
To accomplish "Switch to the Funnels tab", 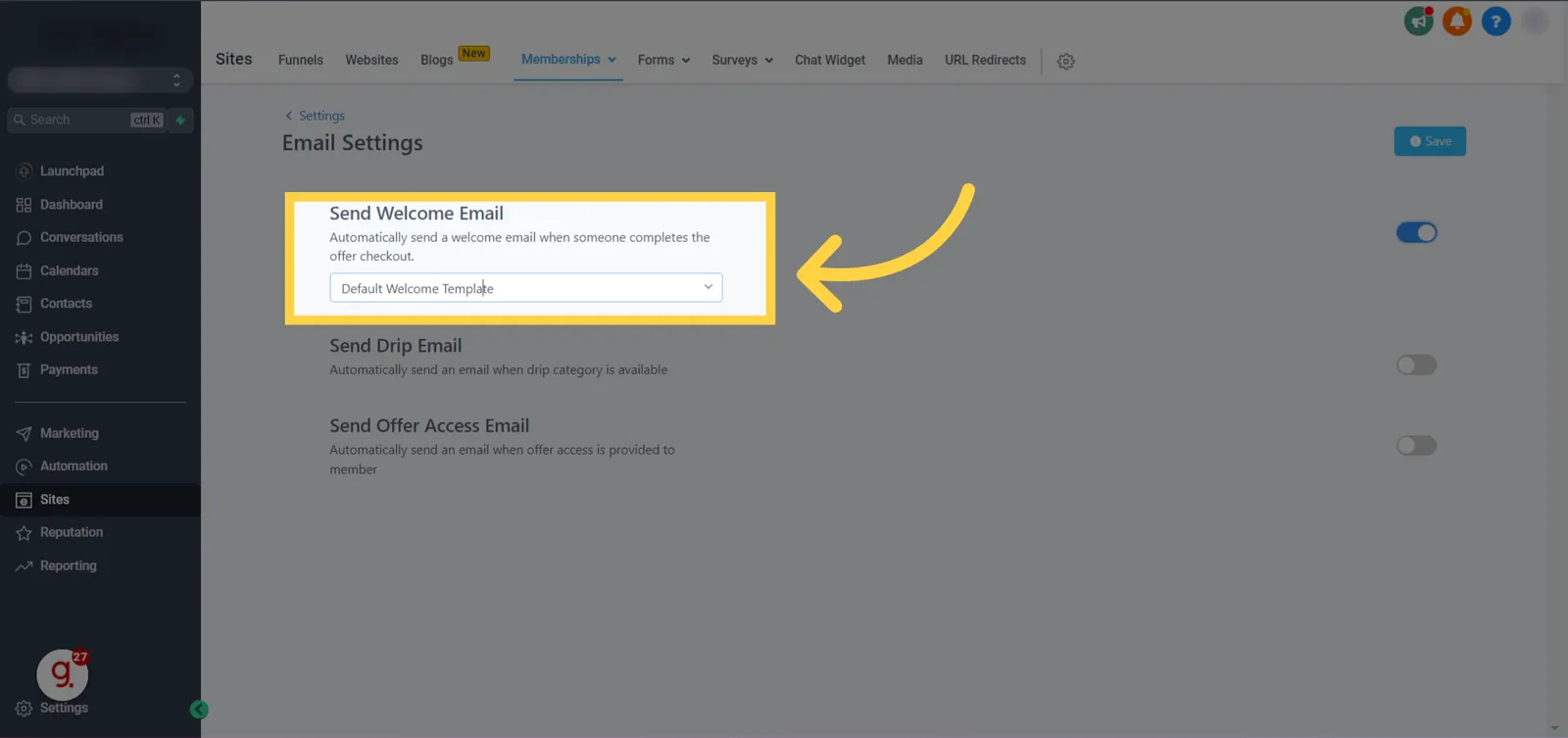I will pyautogui.click(x=300, y=60).
